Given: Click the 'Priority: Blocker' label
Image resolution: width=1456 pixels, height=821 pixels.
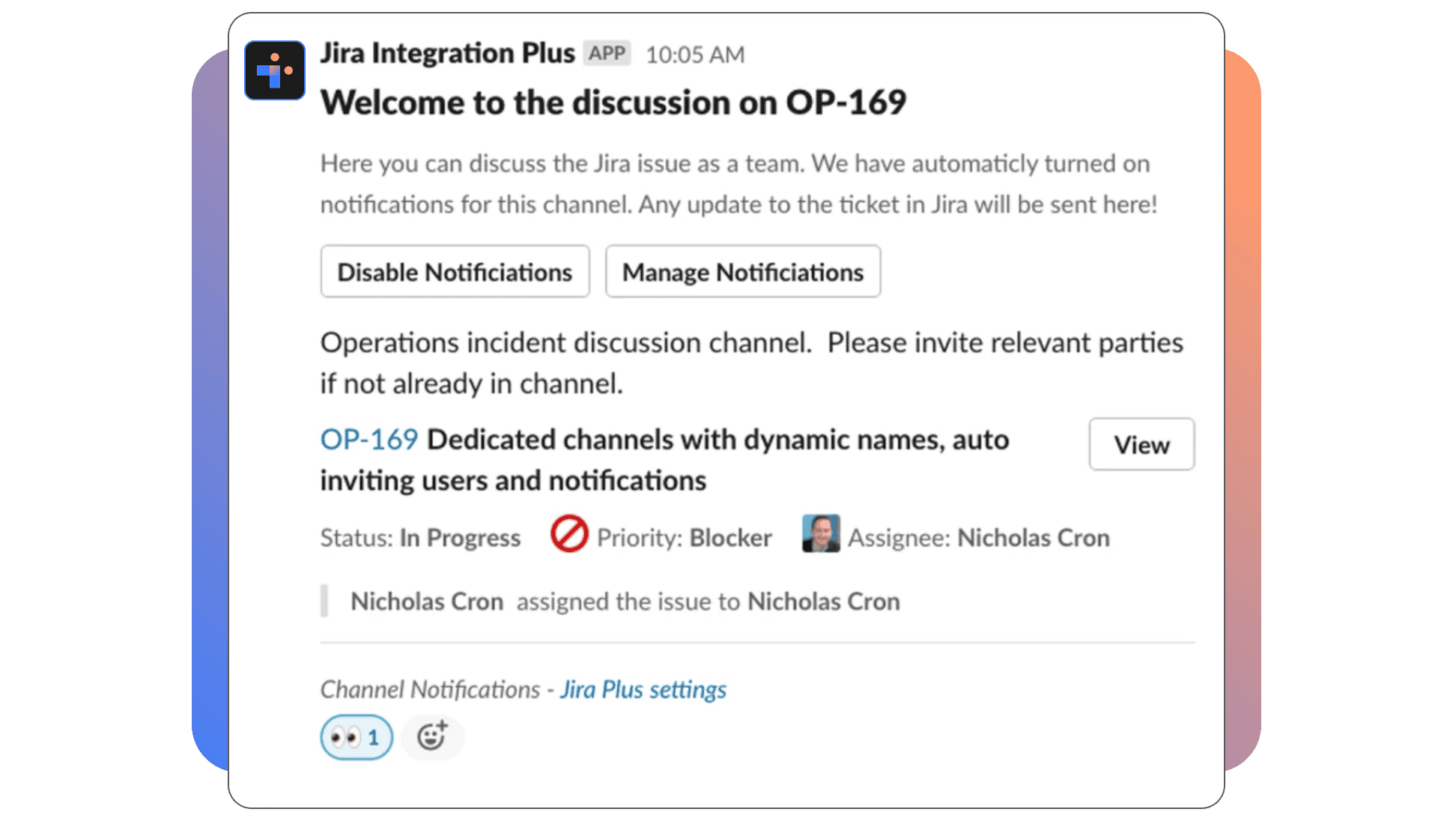Looking at the screenshot, I should 684,538.
